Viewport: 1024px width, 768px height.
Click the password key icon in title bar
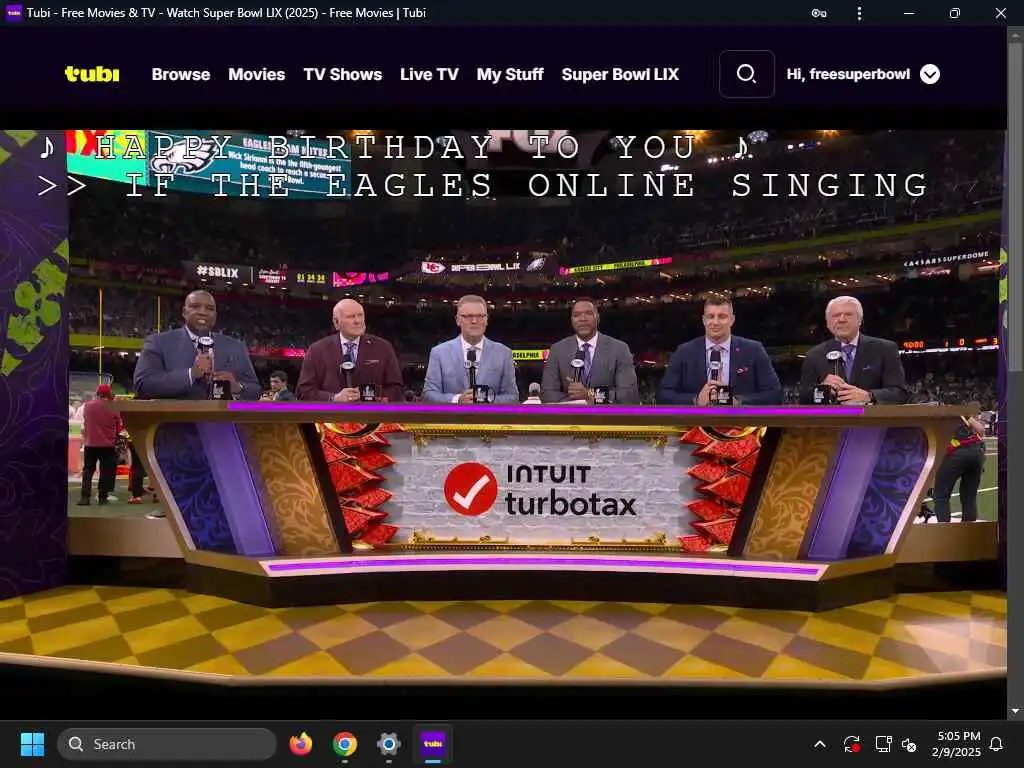click(x=819, y=13)
